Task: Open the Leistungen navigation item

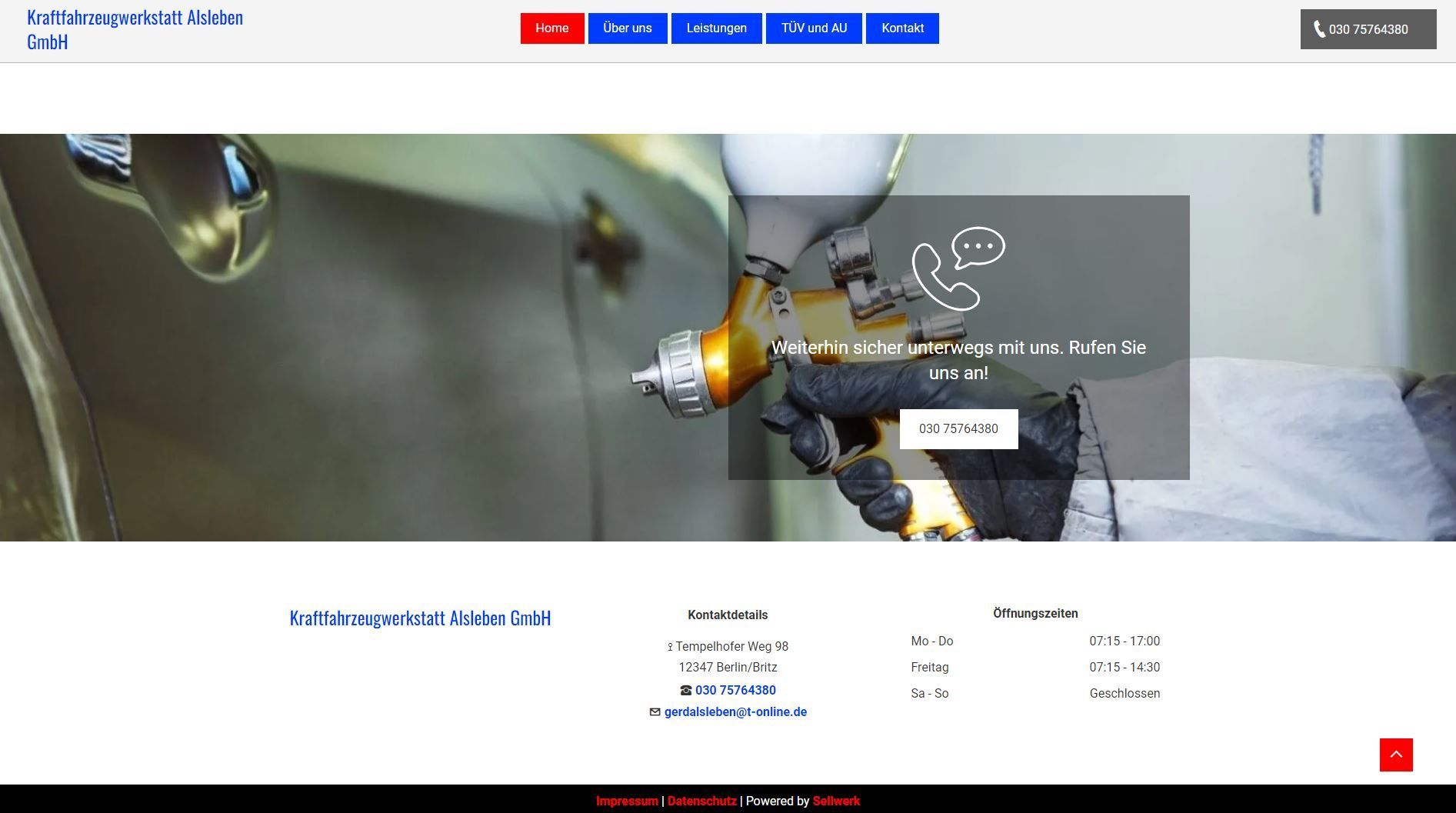Action: 716,28
